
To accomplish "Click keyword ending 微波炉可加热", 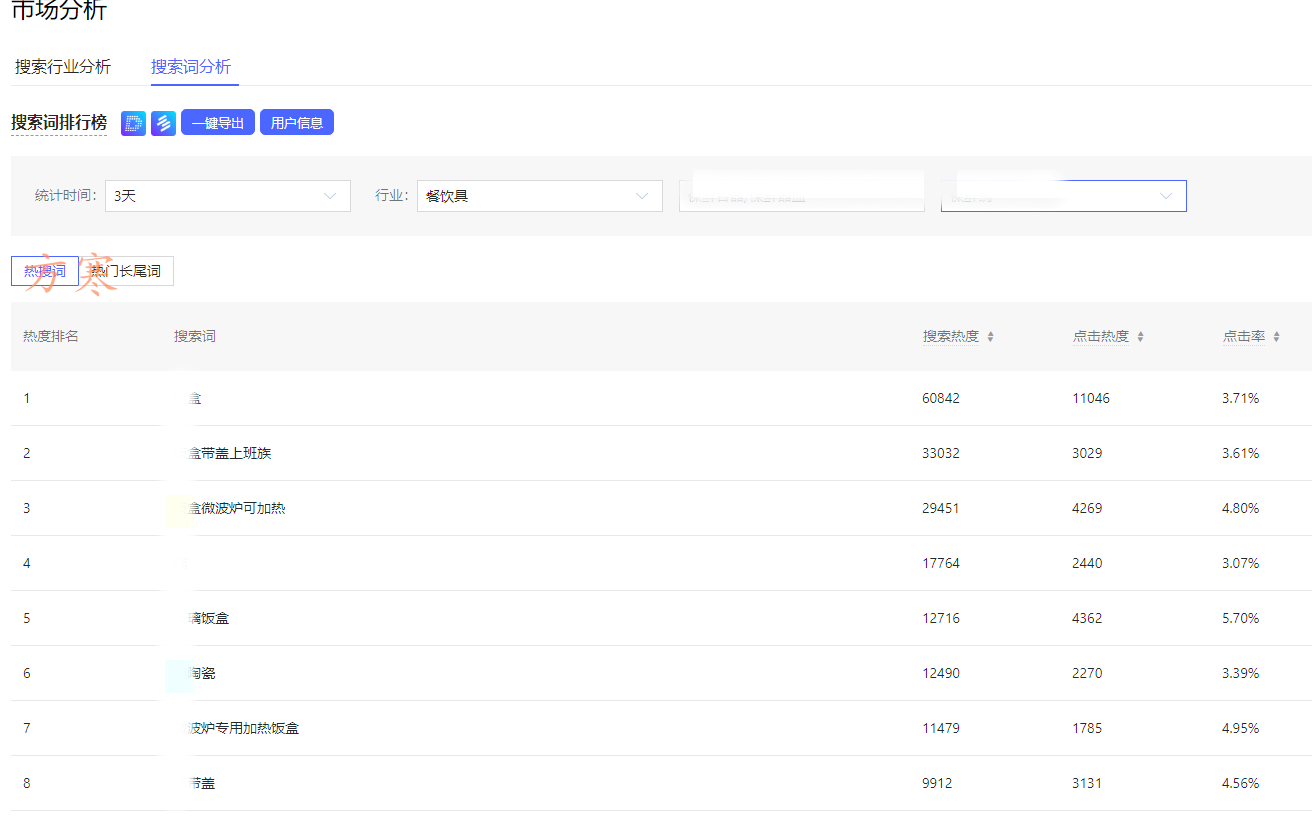I will 237,508.
